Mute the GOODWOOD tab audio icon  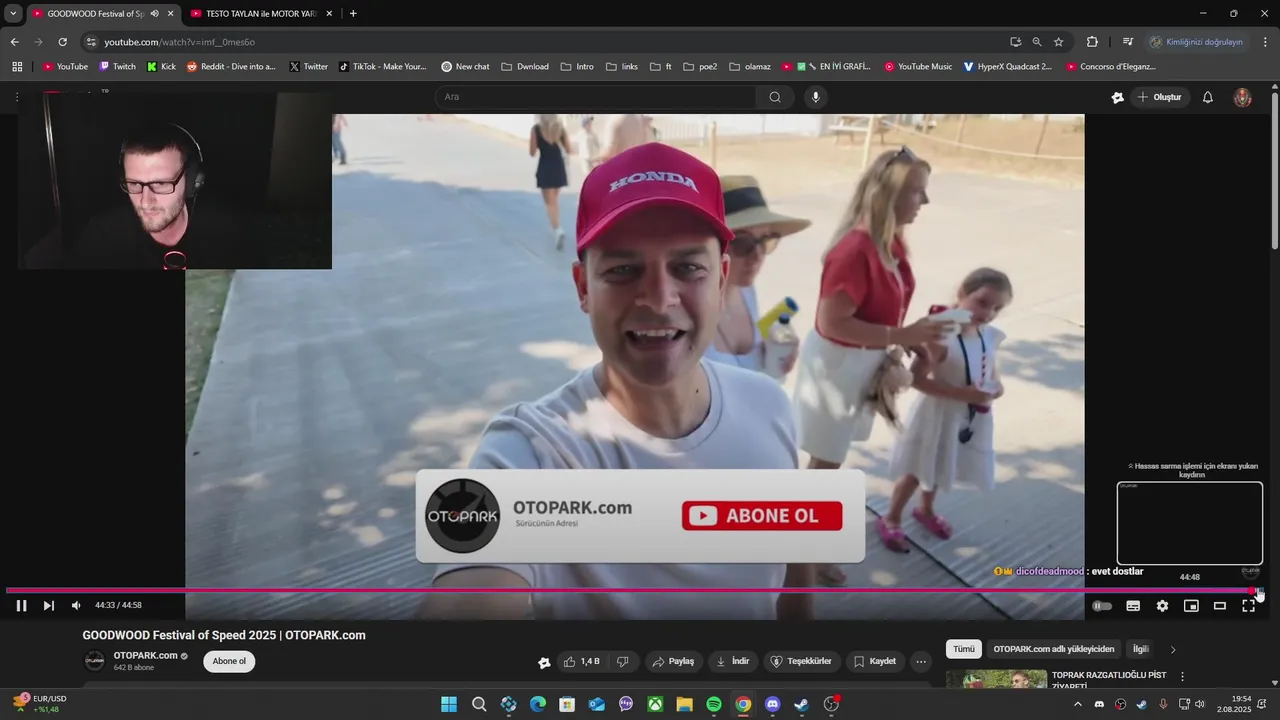pyautogui.click(x=154, y=14)
